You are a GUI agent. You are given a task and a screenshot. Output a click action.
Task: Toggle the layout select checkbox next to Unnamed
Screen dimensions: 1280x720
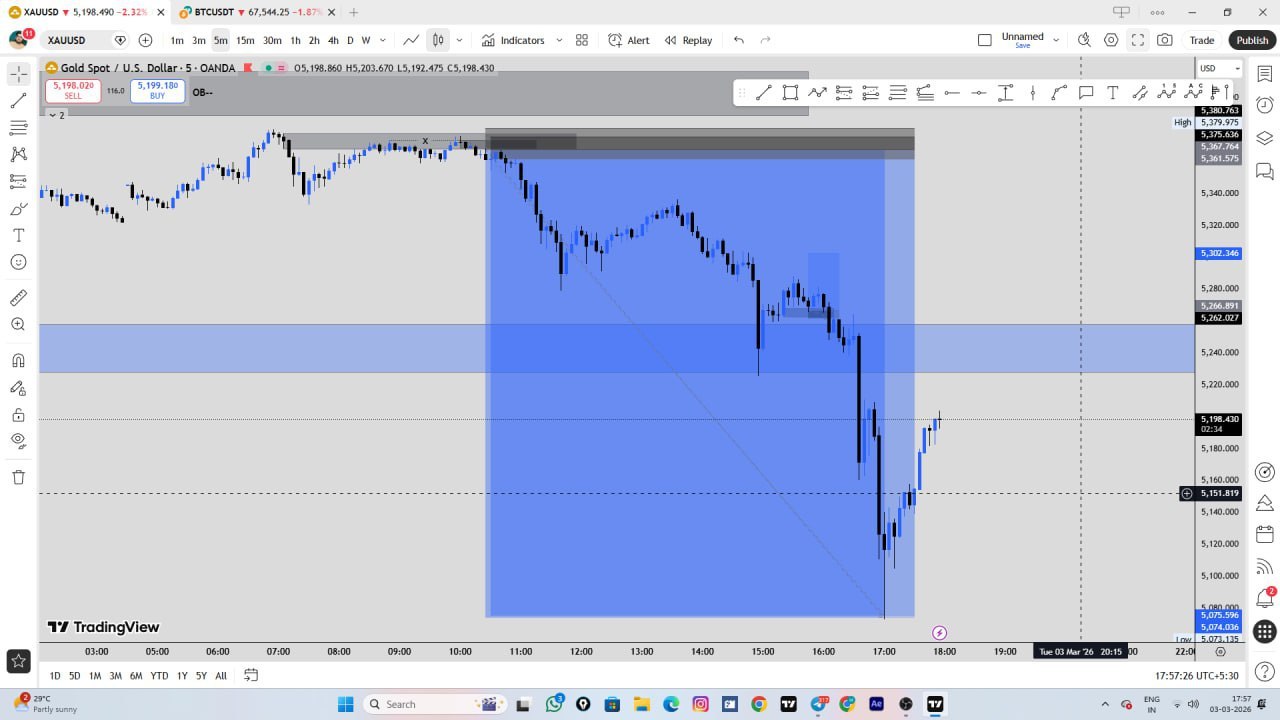984,40
